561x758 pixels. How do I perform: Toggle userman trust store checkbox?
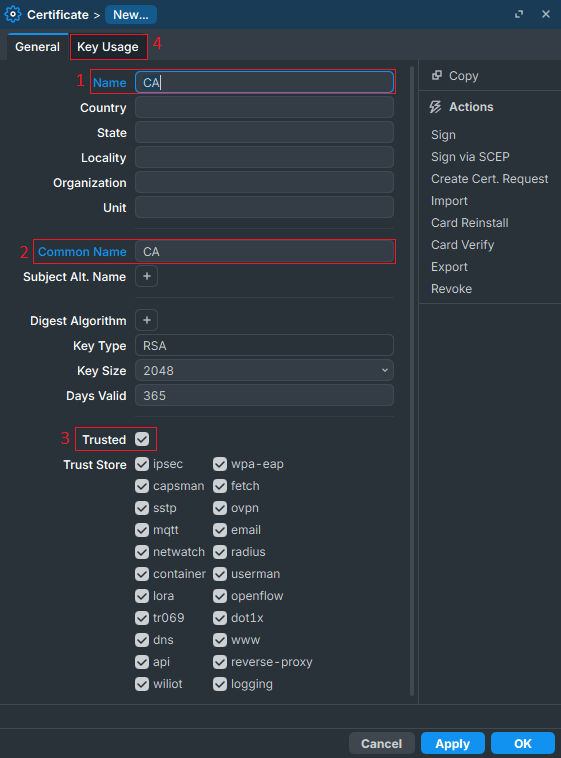point(220,574)
